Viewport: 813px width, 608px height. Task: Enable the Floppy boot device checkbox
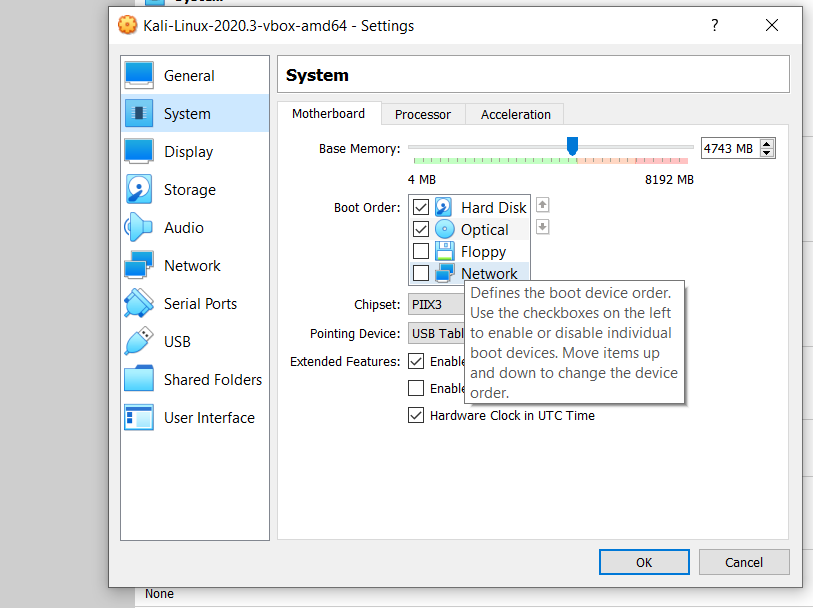pyautogui.click(x=420, y=251)
